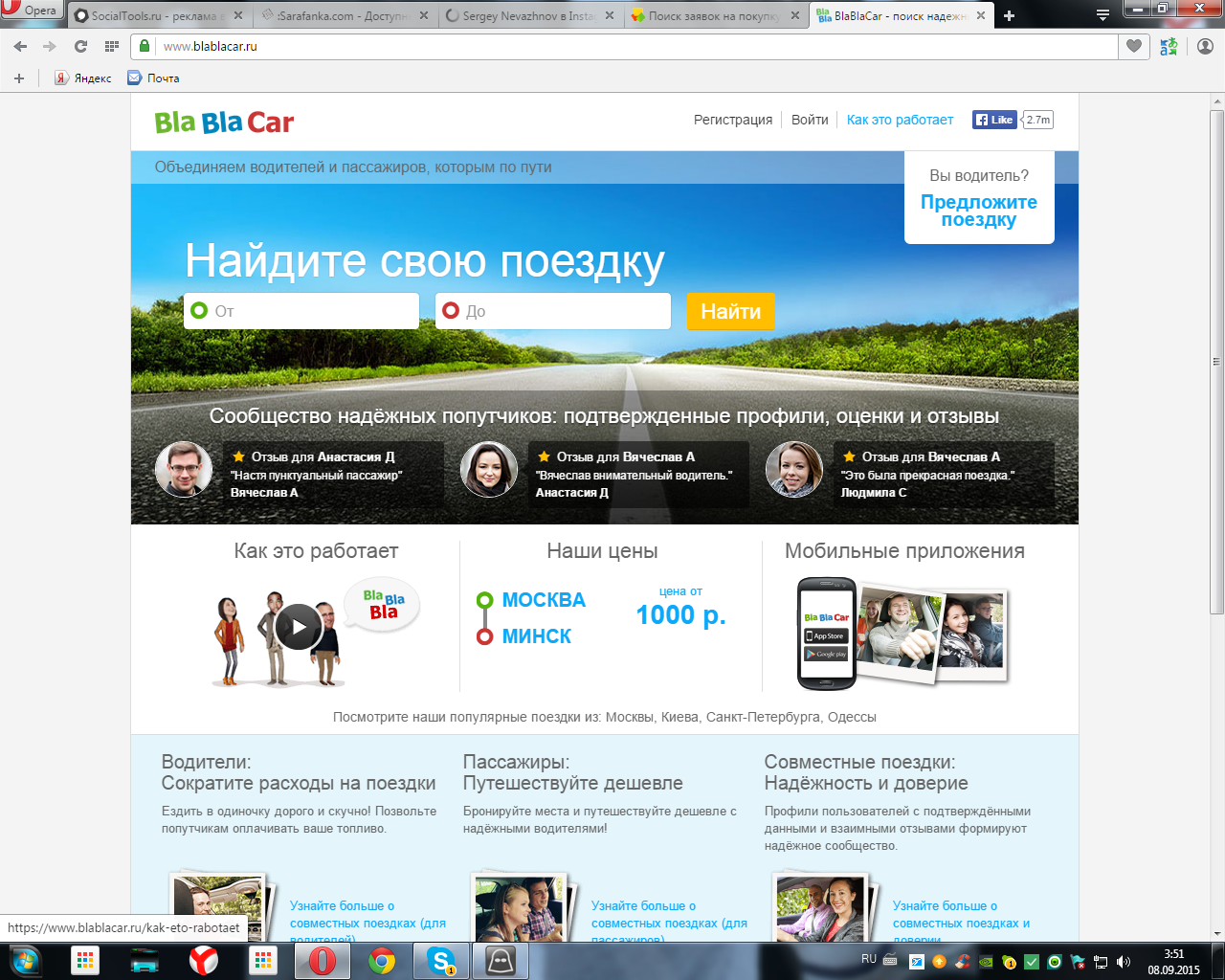Screen dimensions: 1225x980
Task: Click the BlaBlaCar logo
Action: [x=224, y=122]
